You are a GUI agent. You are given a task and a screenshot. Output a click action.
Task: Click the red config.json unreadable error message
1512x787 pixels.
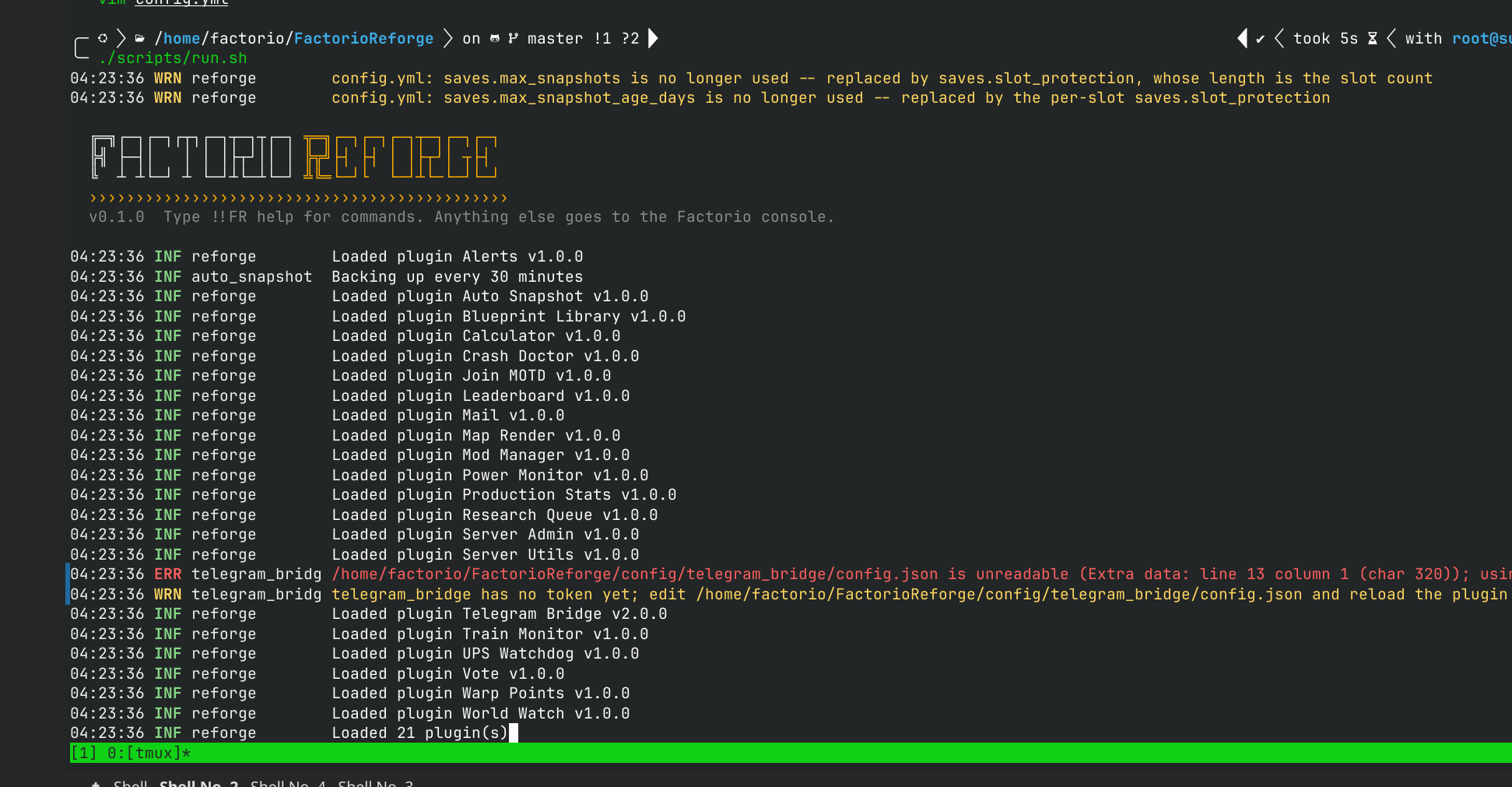tap(921, 574)
